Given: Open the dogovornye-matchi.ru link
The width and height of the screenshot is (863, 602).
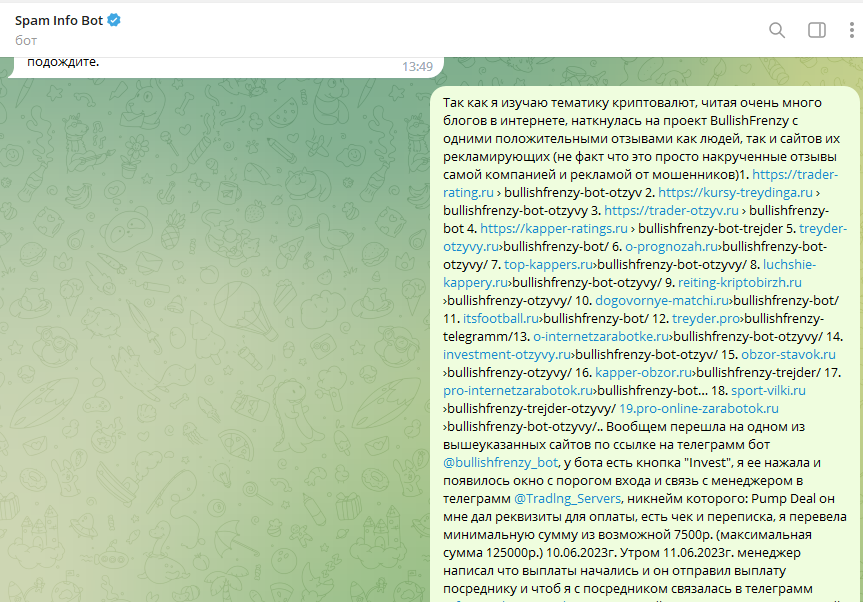Looking at the screenshot, I should tap(662, 300).
